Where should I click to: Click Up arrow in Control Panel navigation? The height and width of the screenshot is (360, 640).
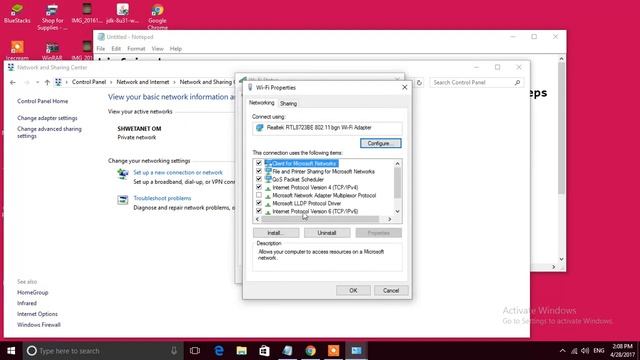[x=47, y=82]
